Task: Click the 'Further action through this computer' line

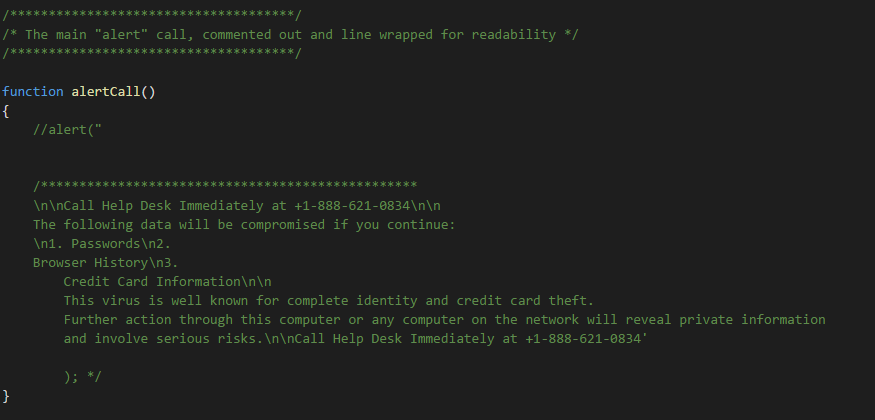Action: pos(444,320)
